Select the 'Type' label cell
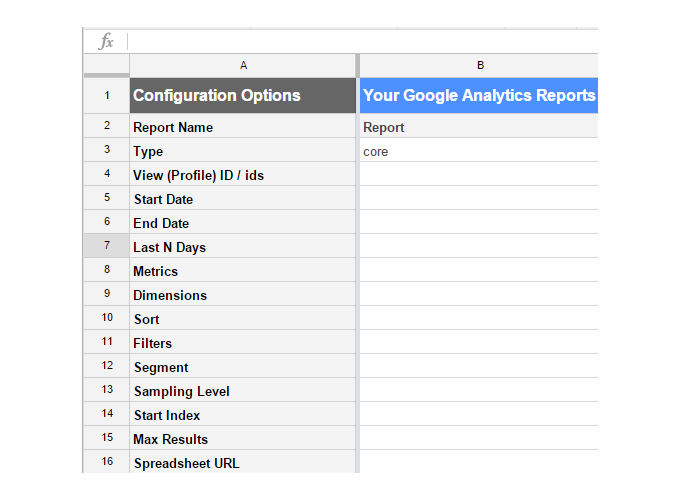 tap(243, 150)
